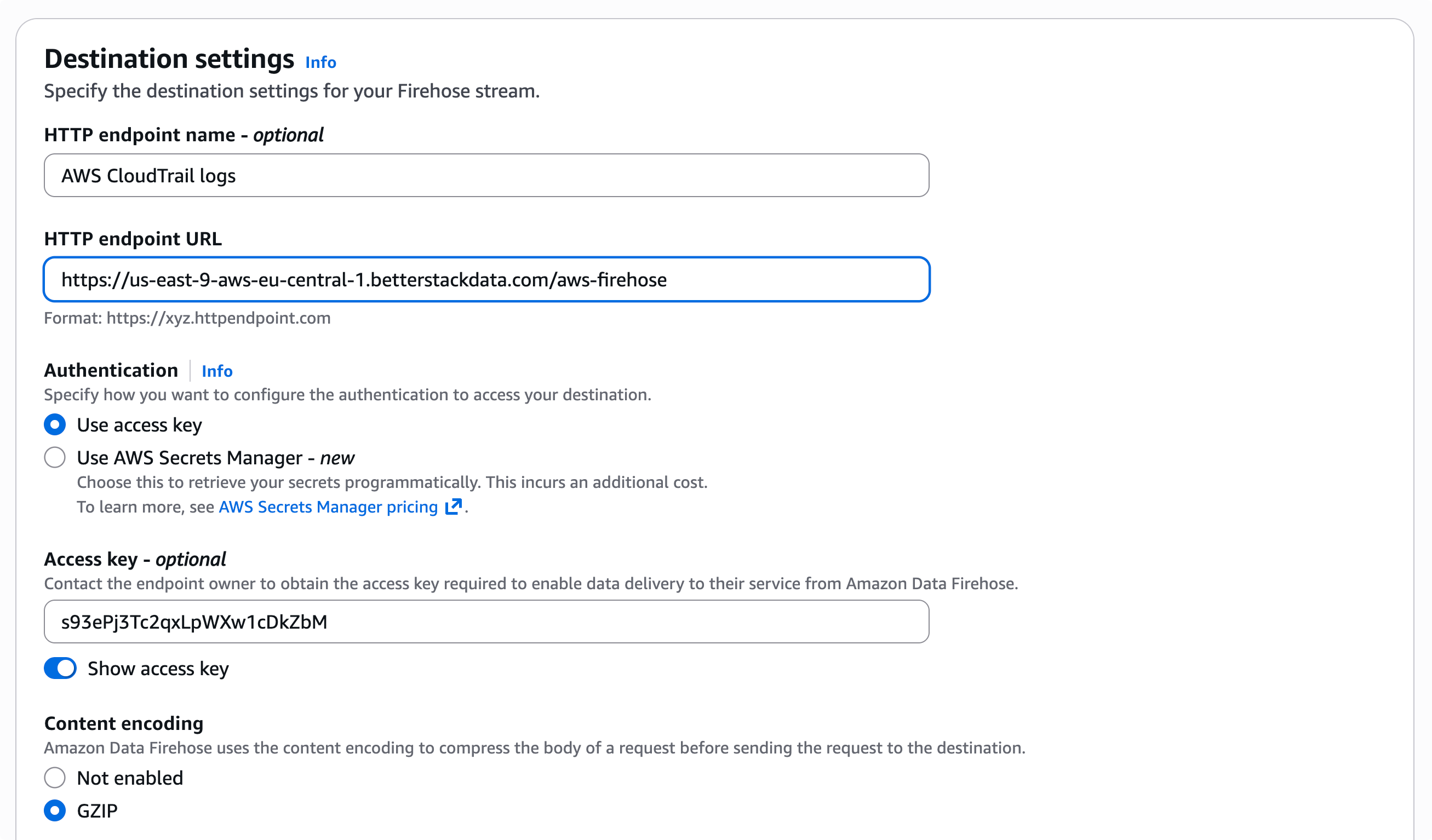Open "Info" beside the Authentication section

tap(216, 371)
